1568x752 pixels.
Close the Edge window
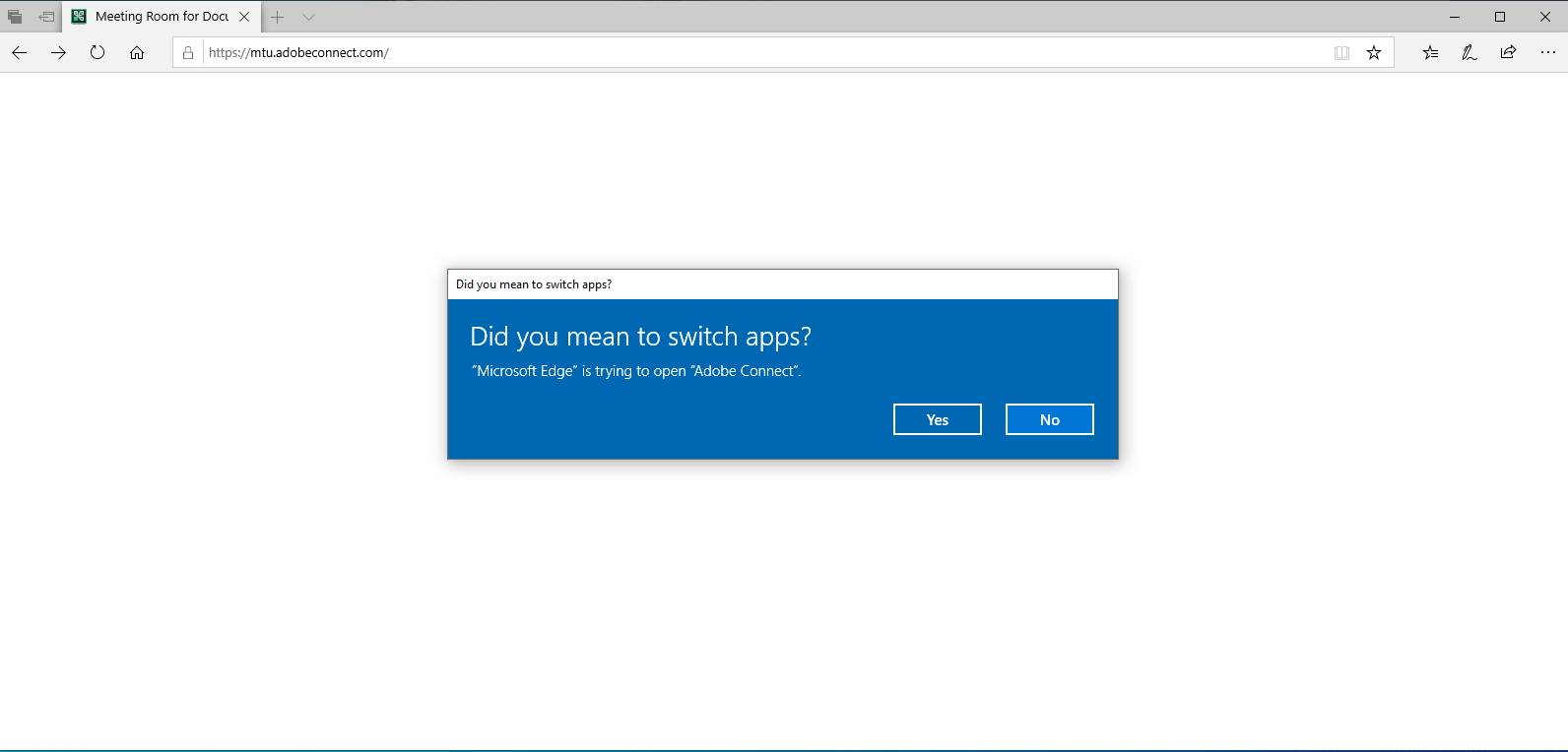coord(1545,17)
